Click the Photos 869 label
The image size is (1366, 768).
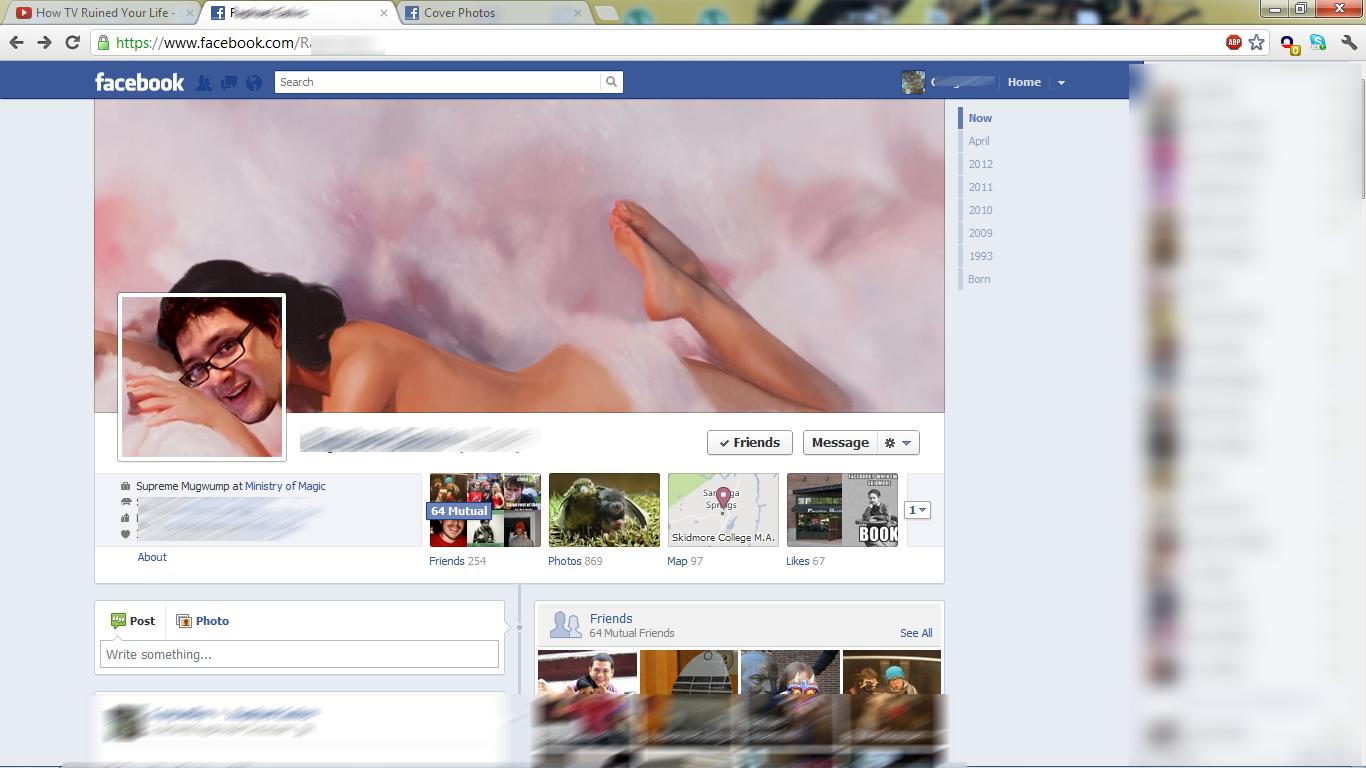575,561
